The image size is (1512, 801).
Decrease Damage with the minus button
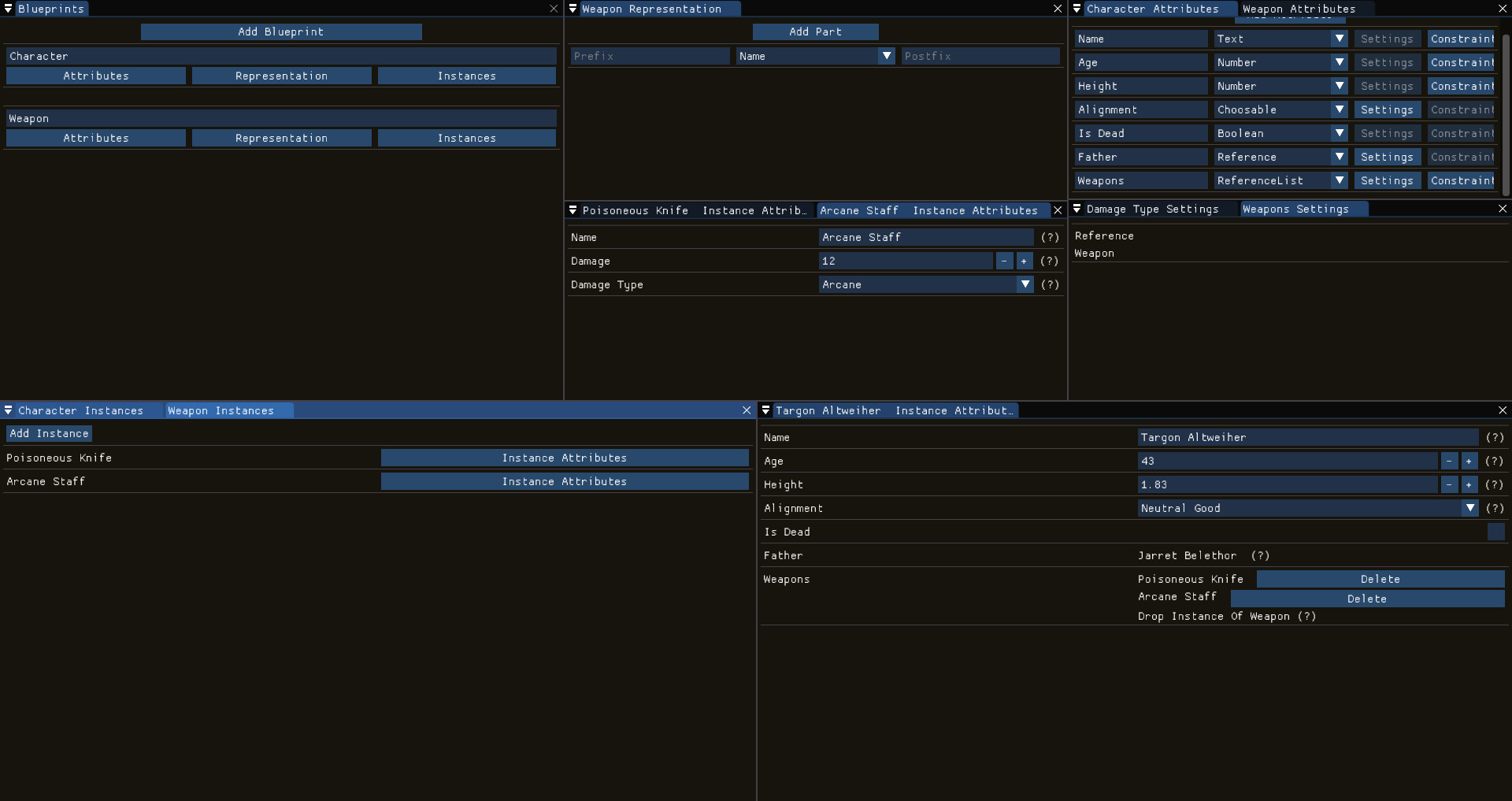point(1004,261)
